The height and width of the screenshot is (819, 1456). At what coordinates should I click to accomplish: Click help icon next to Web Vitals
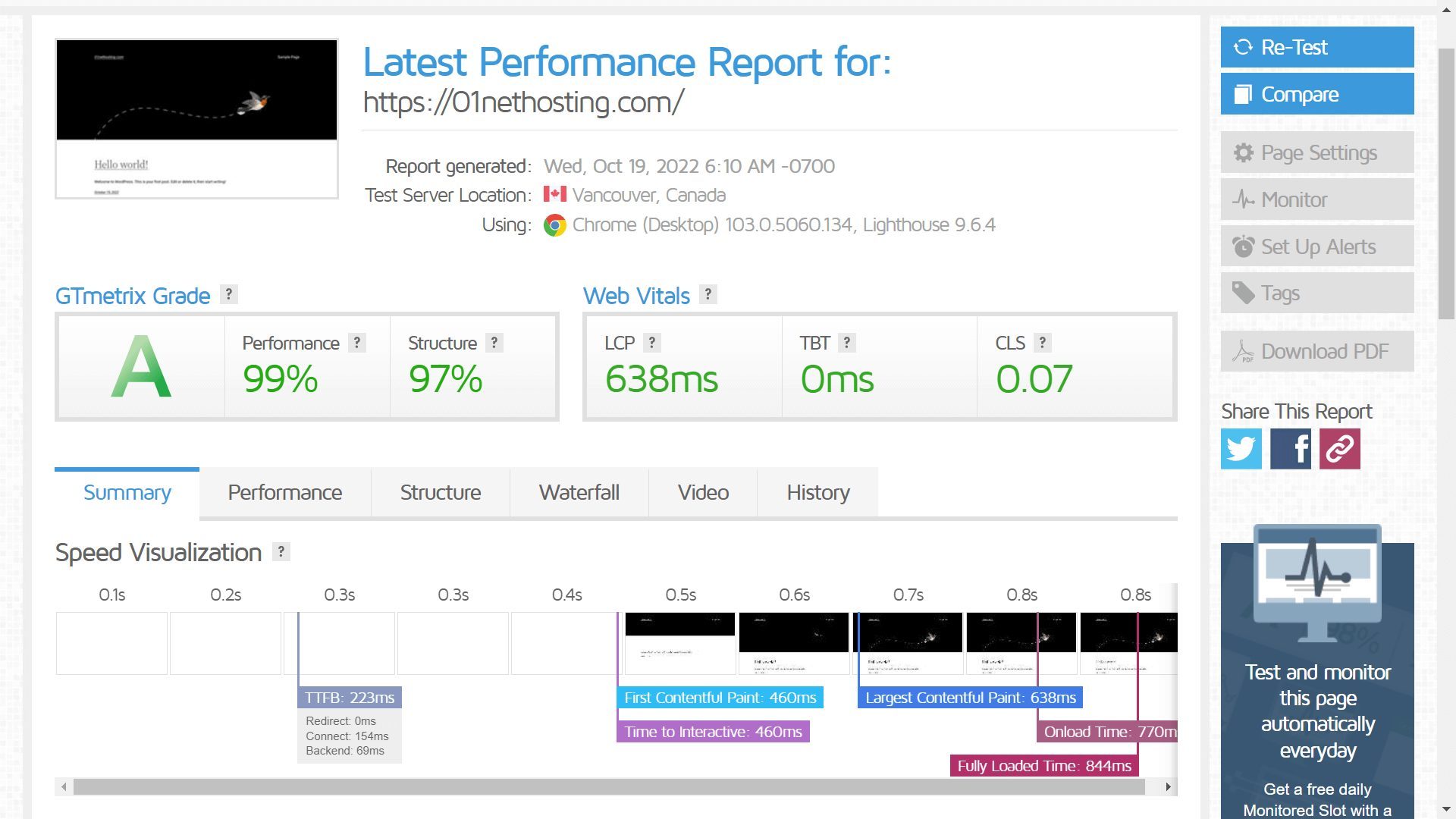(708, 294)
